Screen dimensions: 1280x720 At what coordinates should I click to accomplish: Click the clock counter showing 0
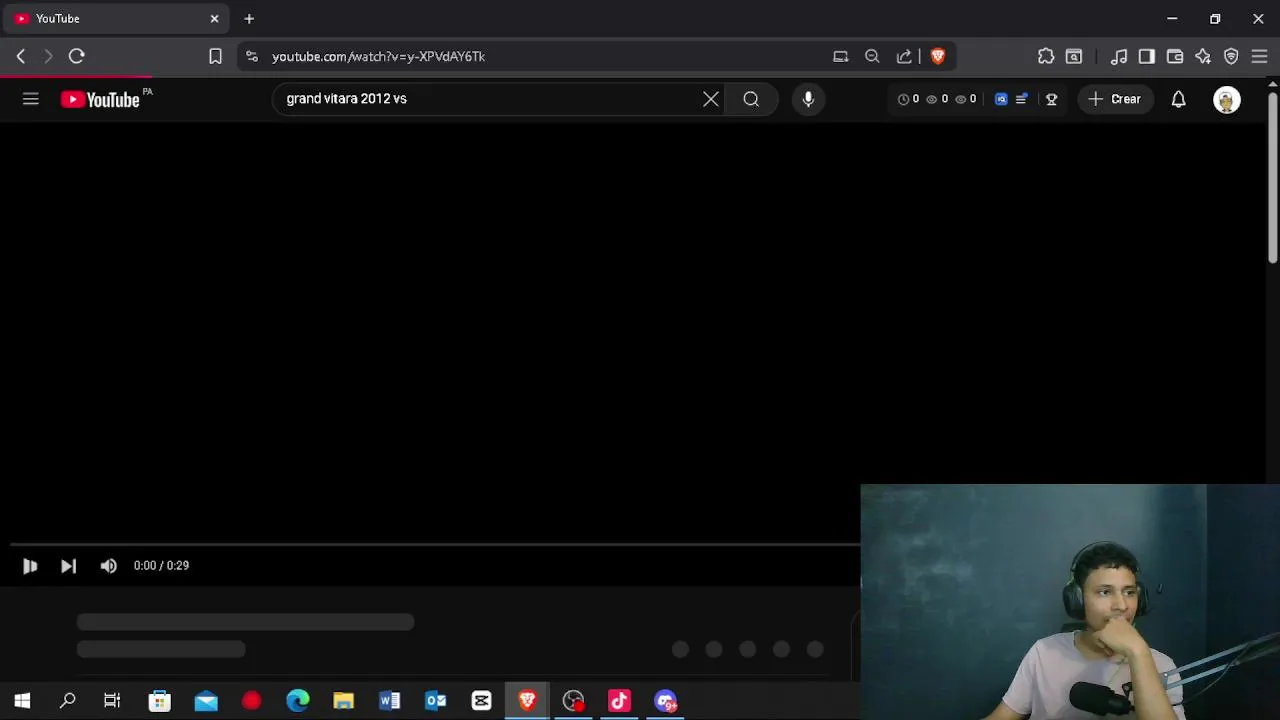point(908,99)
